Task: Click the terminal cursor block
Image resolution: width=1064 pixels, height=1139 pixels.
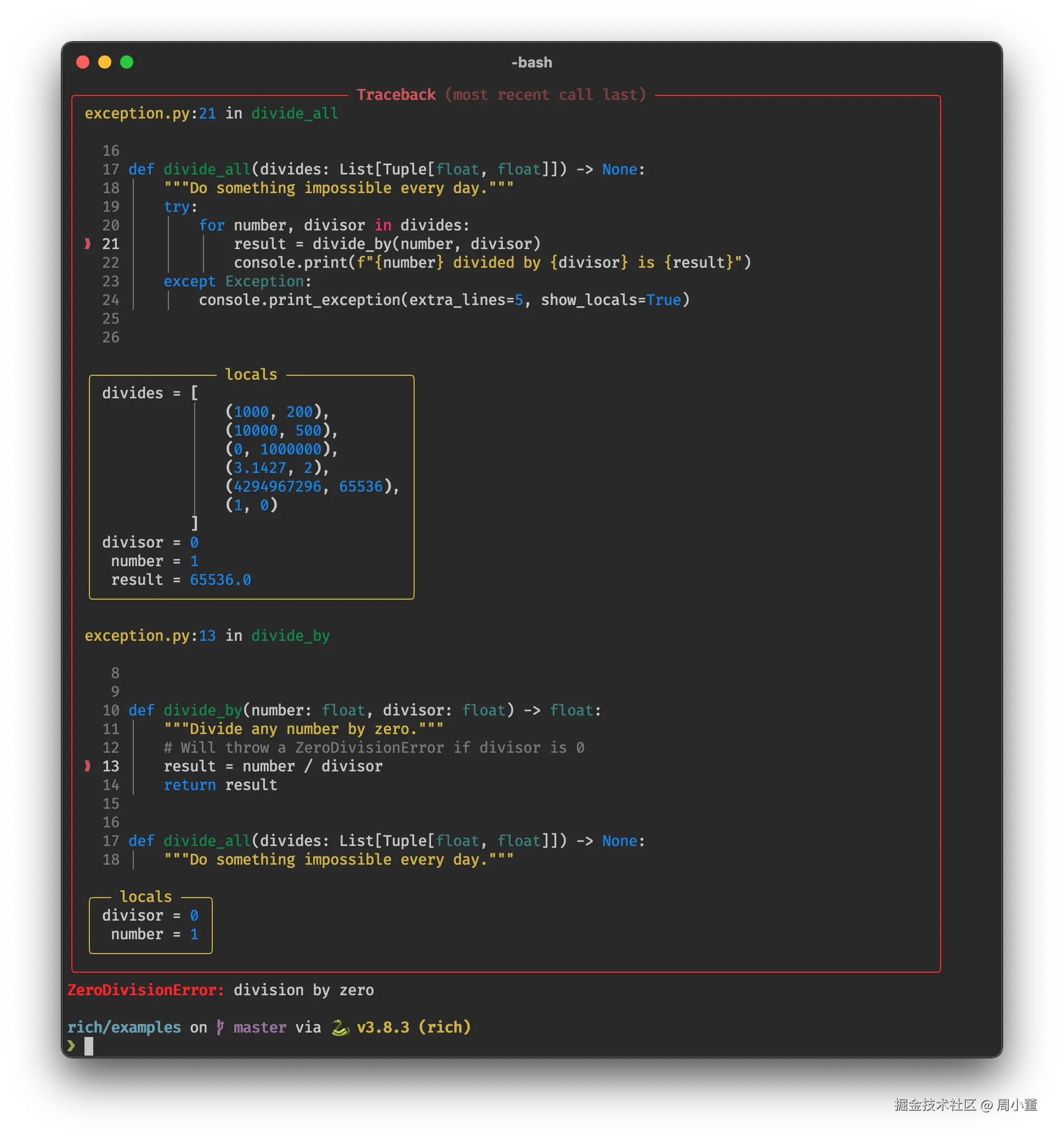Action: coord(89,1046)
